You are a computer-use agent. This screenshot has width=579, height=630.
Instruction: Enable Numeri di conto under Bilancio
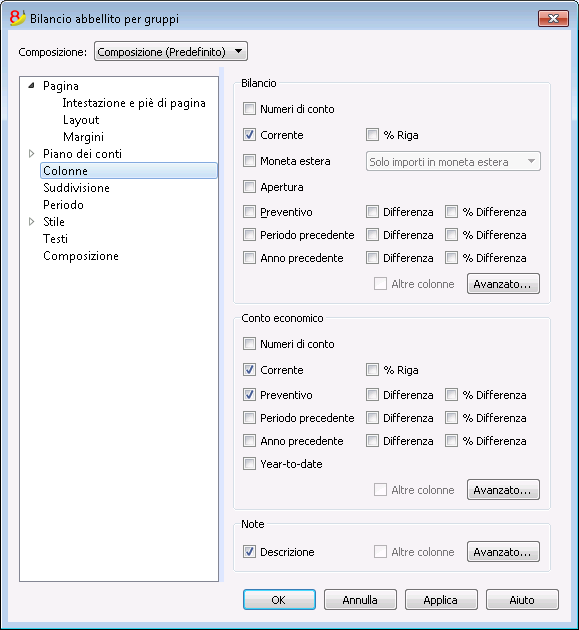click(x=249, y=108)
